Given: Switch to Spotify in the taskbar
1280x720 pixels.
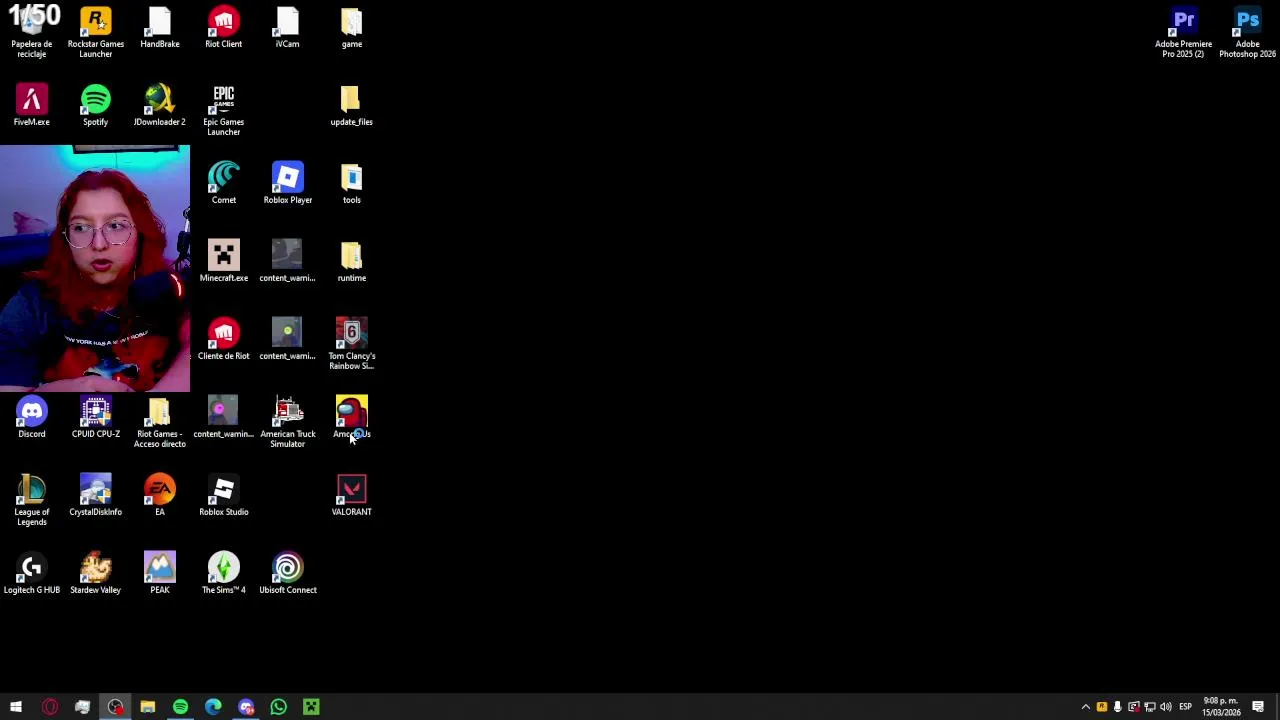Looking at the screenshot, I should click(x=180, y=707).
